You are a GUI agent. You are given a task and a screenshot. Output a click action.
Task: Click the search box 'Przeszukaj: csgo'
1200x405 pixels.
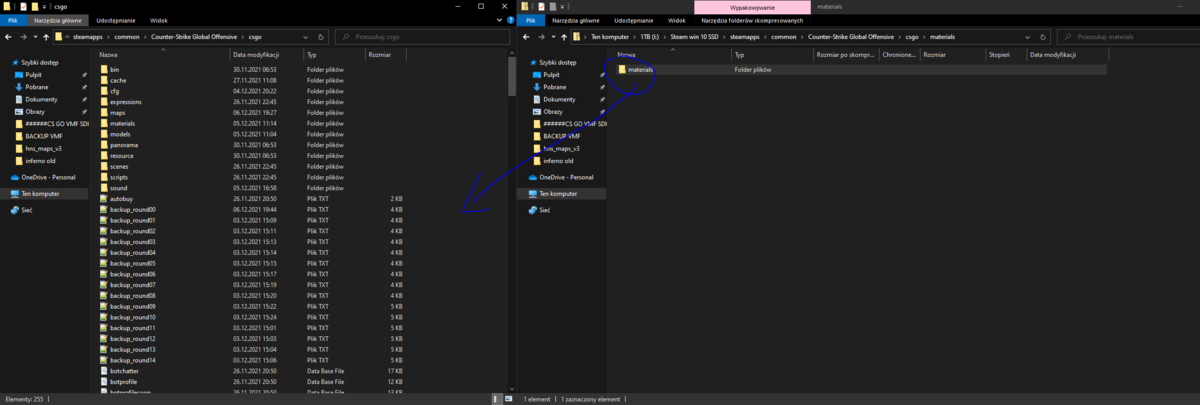pos(424,37)
